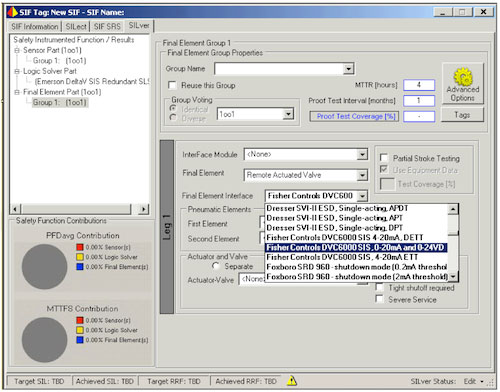Screen dimensions: 500x392
Task: Choose Dresser SVI-II ESD, Single-acting, APDT
Action: pos(356,208)
